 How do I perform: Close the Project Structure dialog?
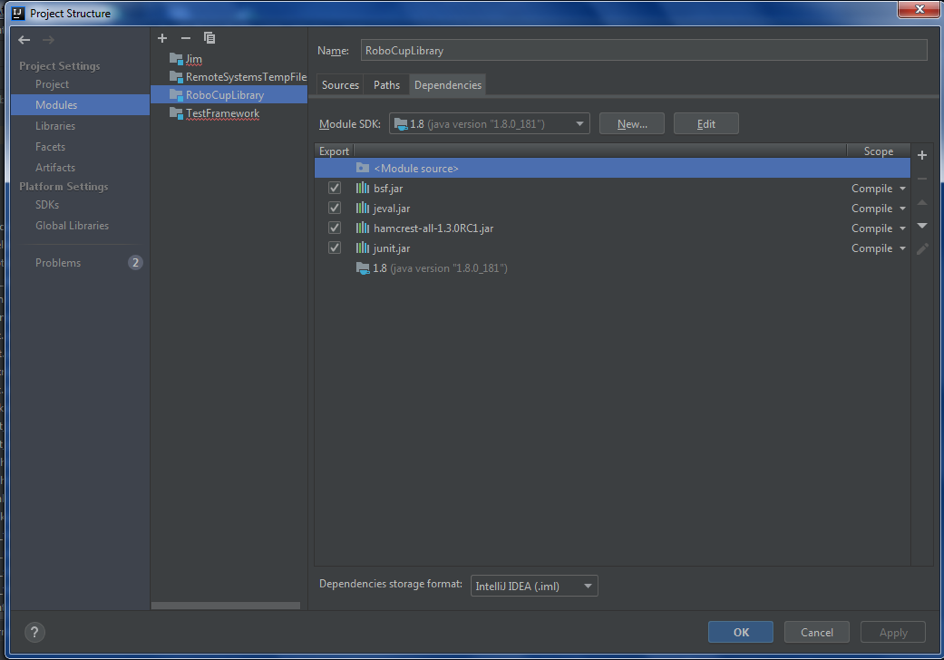click(919, 9)
